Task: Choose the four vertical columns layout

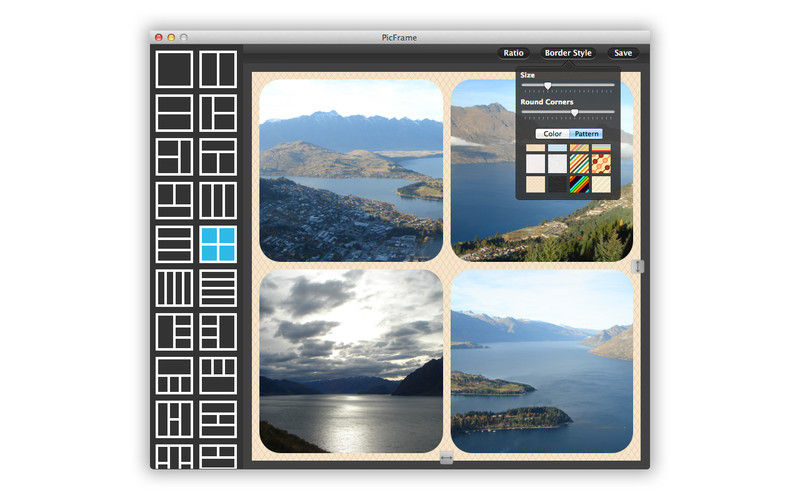Action: (x=174, y=288)
